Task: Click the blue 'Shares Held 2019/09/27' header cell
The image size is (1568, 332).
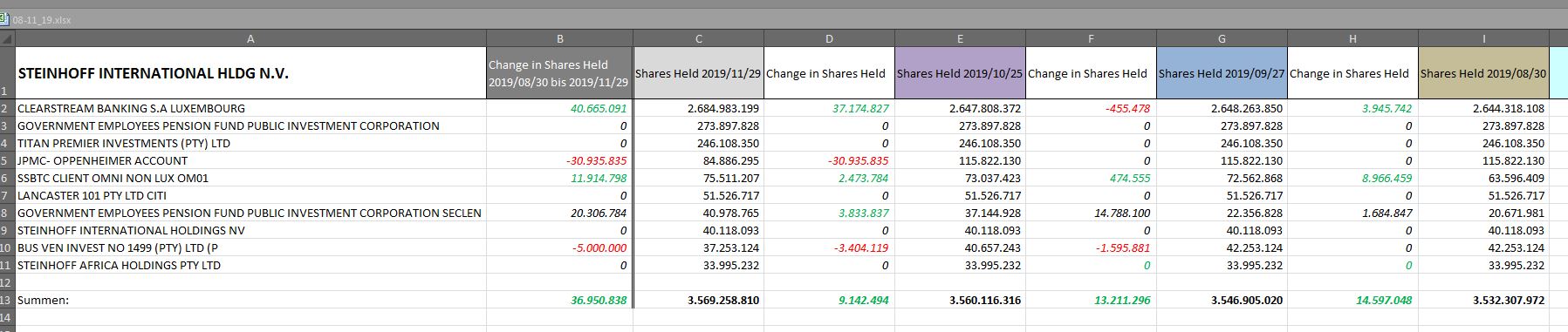Action: point(1222,73)
